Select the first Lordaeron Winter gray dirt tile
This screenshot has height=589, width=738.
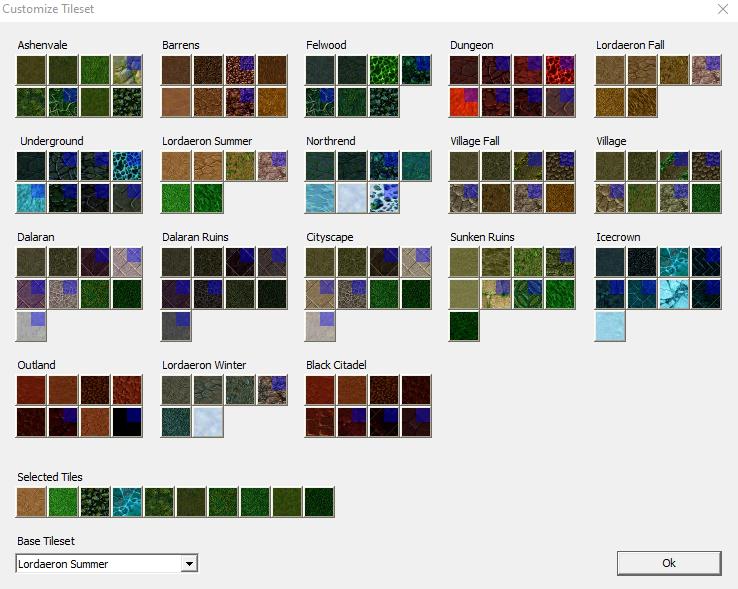tap(176, 390)
